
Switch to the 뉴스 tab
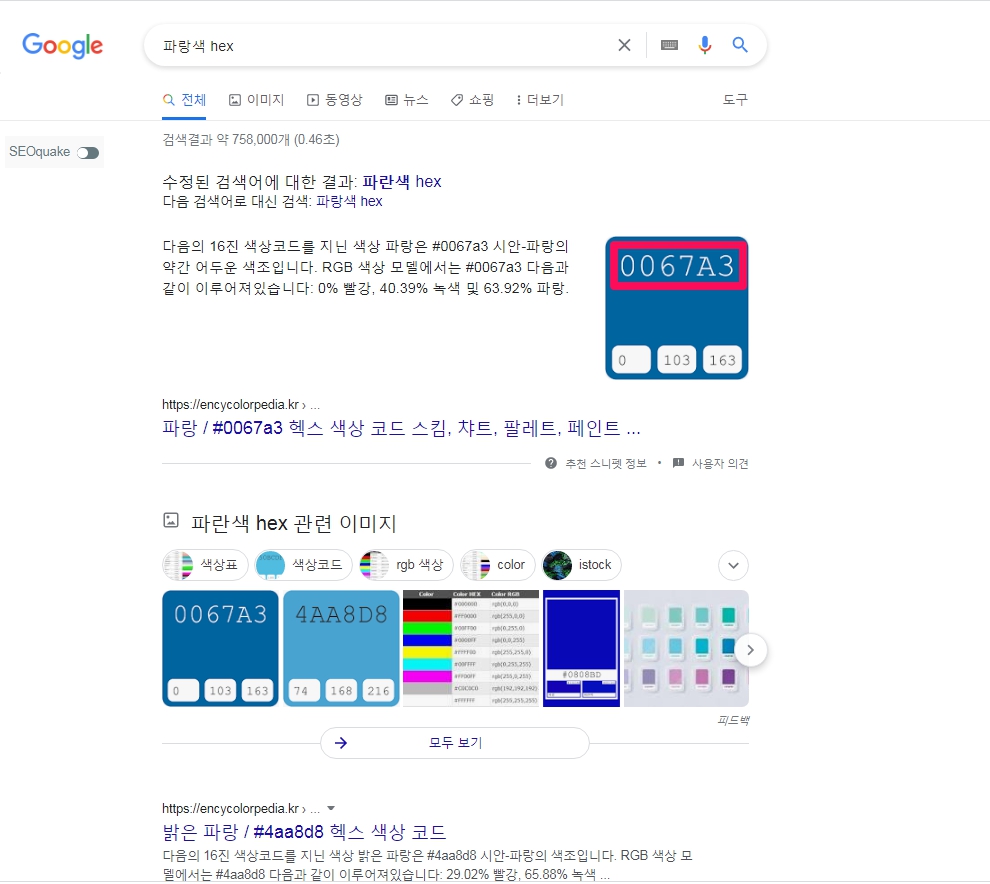click(x=407, y=100)
